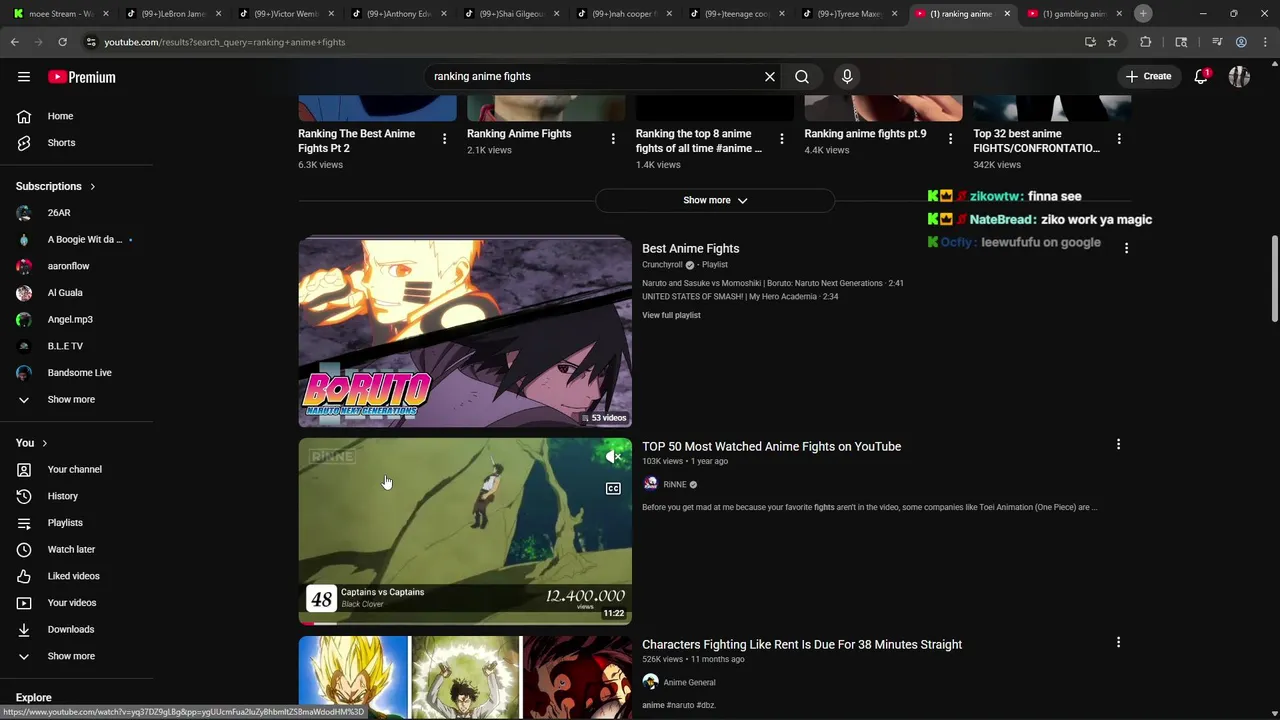Click the Create button
Viewport: 1280px width, 720px height.
pos(1148,76)
